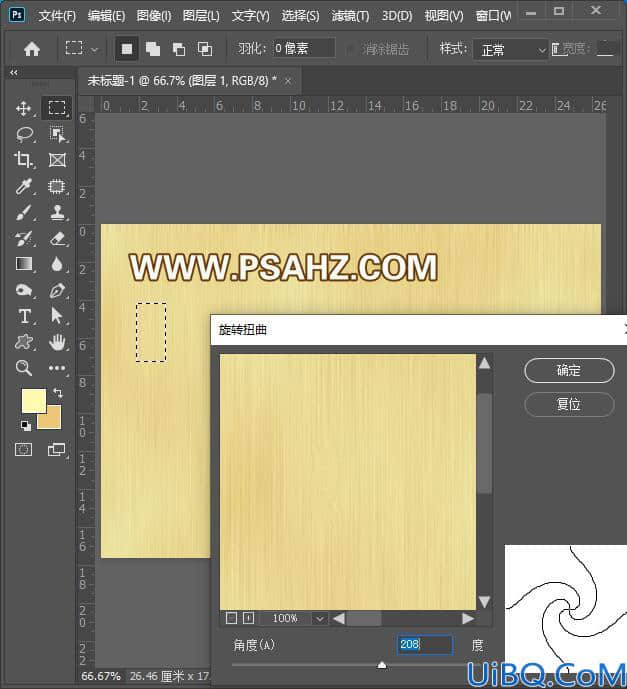
Task: Select the Pen tool
Action: click(57, 290)
